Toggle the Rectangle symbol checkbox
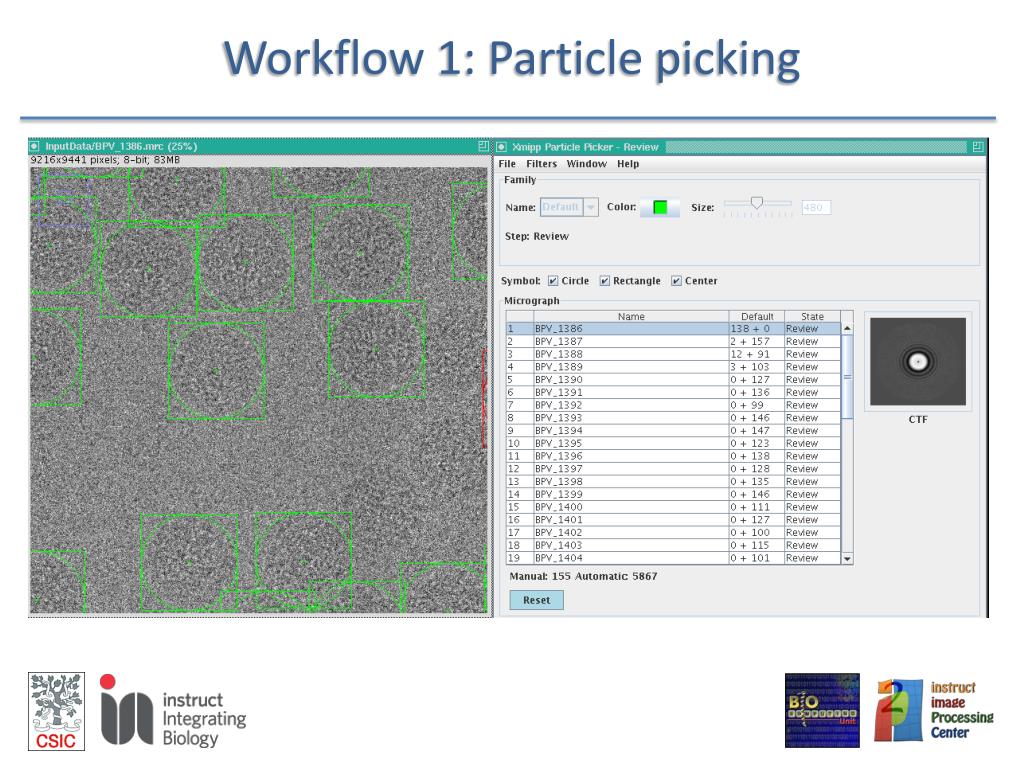This screenshot has width=1024, height=768. click(605, 281)
